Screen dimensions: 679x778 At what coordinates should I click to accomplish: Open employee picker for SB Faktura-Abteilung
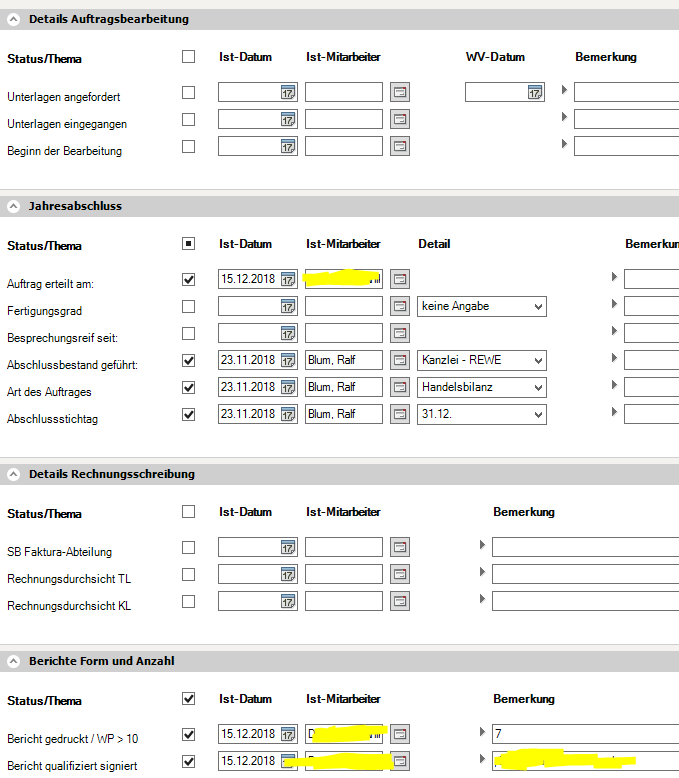click(400, 547)
